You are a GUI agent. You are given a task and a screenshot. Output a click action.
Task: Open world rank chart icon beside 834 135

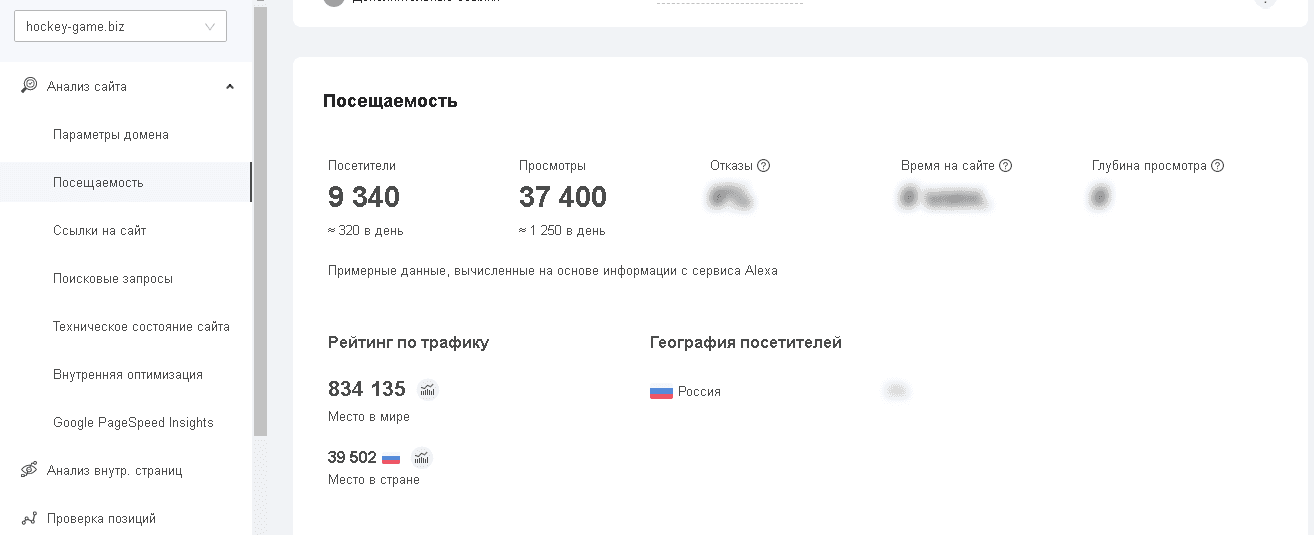tap(428, 390)
